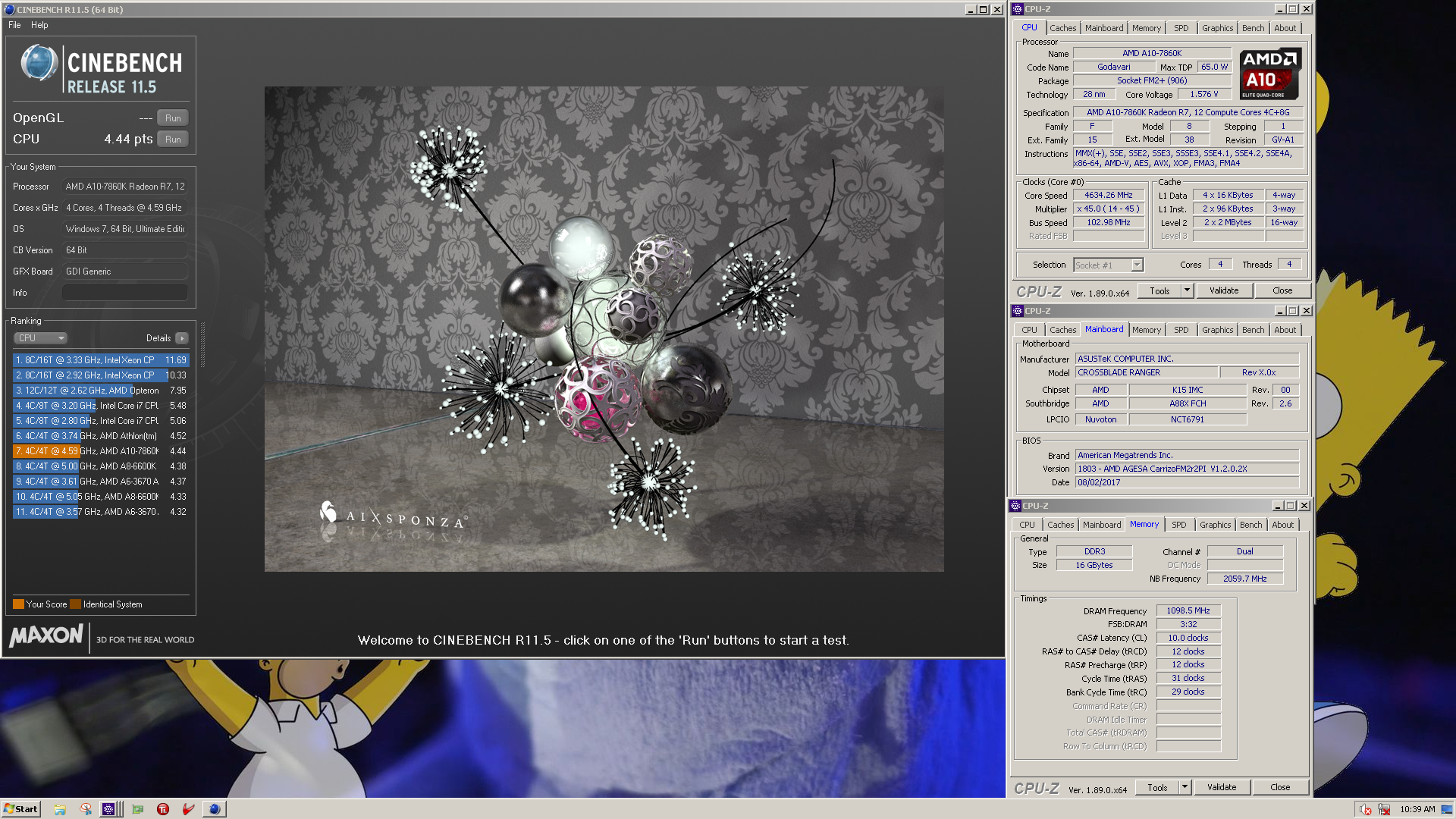Click the BIOS date 08/02/2017

point(1187,482)
